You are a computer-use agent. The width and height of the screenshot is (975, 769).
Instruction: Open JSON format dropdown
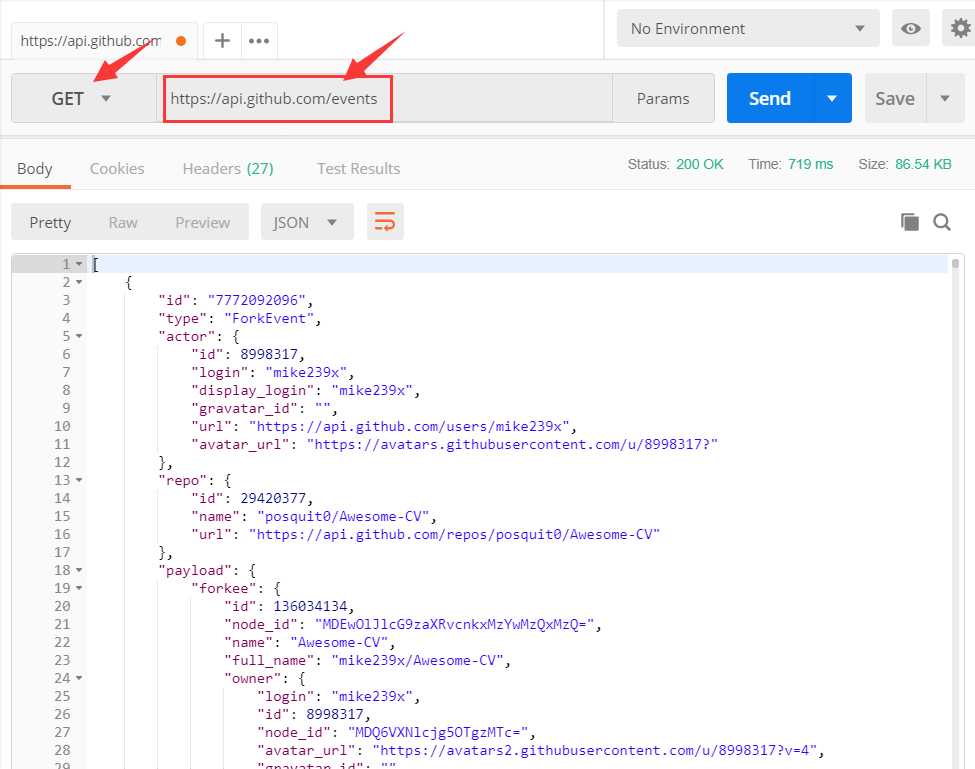[307, 222]
